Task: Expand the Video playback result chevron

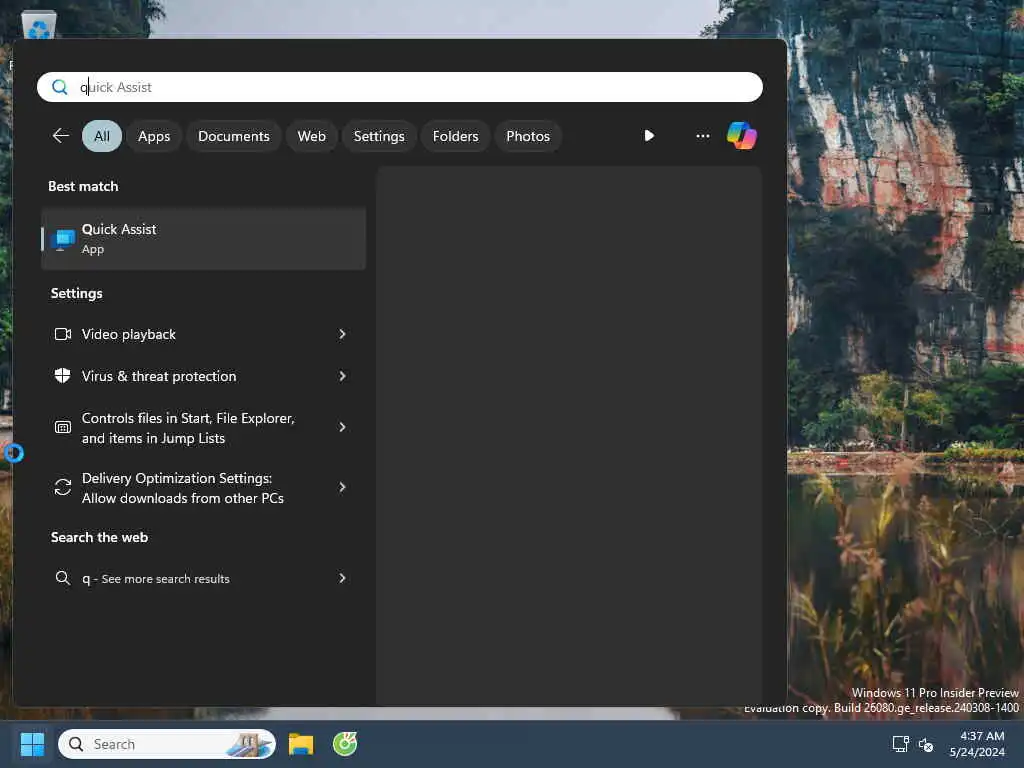Action: [x=342, y=334]
